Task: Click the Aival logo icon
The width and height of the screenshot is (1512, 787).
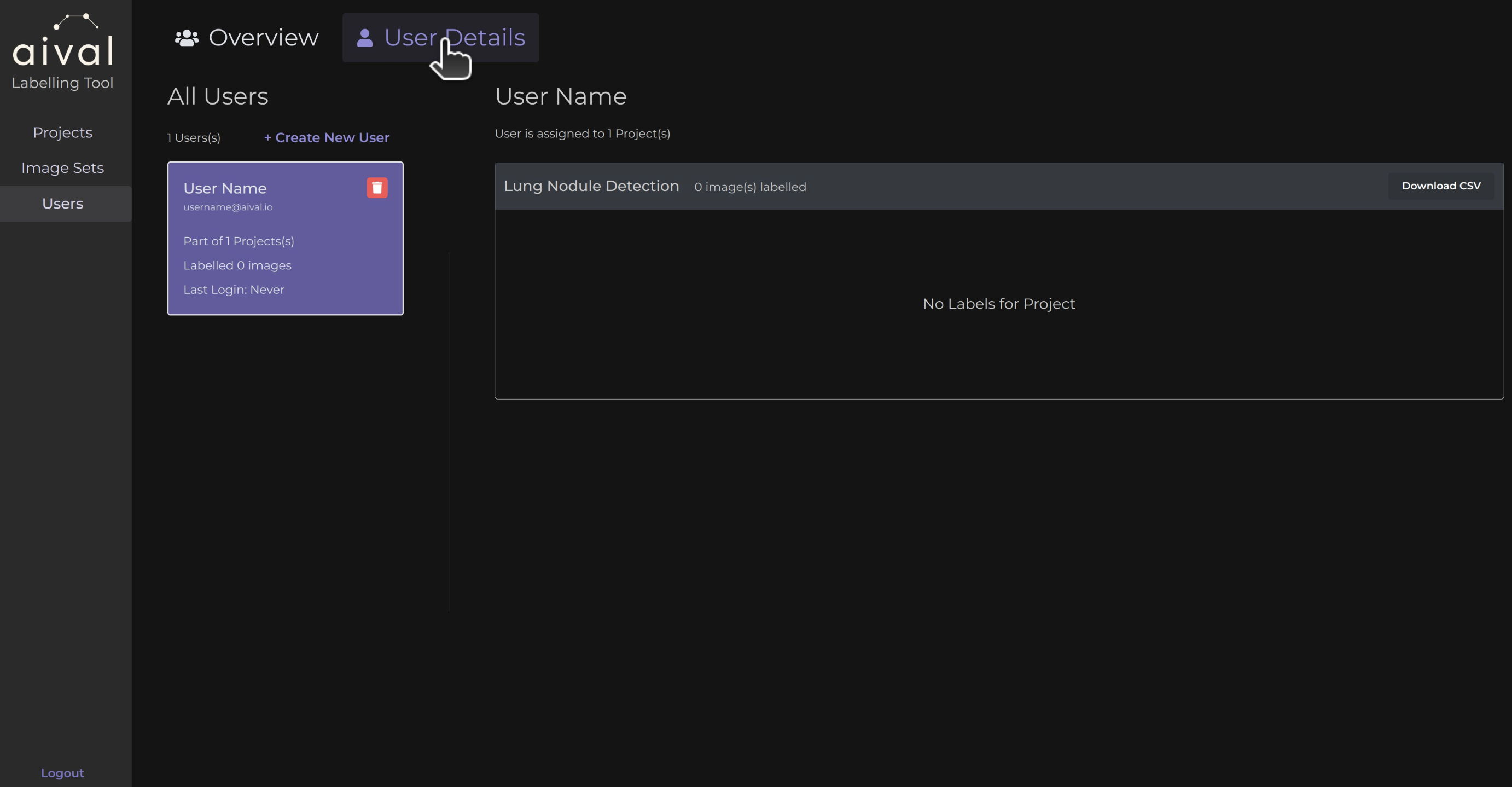Action: pos(63,20)
